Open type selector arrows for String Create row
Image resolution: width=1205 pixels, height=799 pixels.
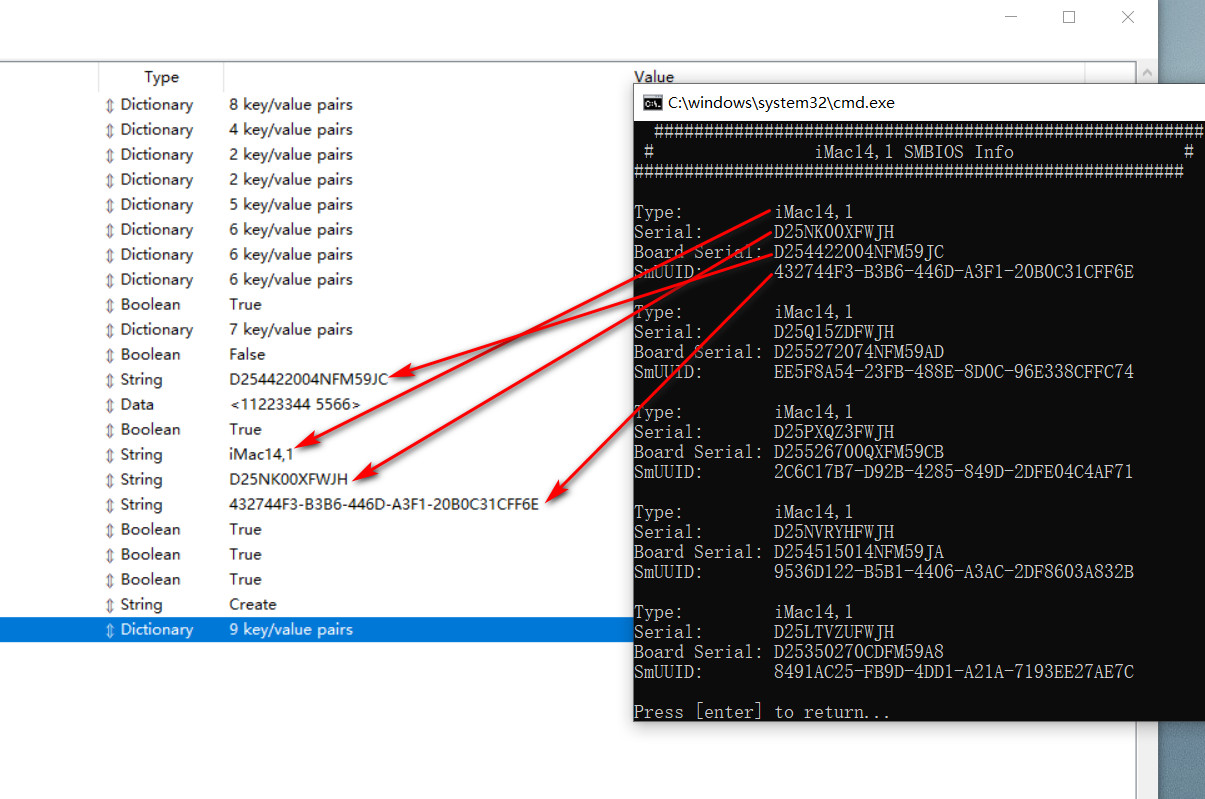[x=110, y=605]
